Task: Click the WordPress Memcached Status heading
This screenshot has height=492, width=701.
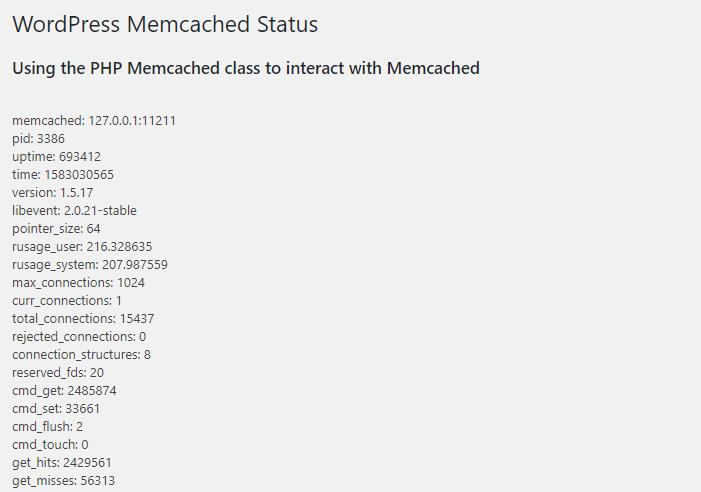Action: pos(165,24)
